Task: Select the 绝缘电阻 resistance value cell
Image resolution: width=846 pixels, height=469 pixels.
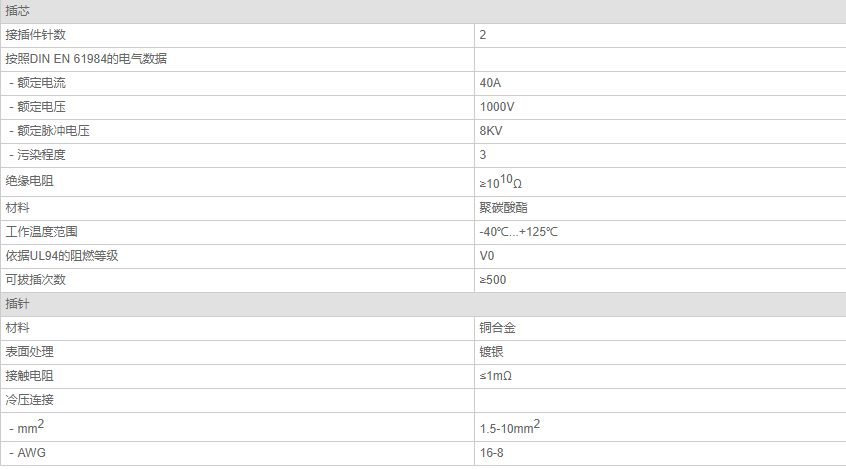Action: (660, 182)
